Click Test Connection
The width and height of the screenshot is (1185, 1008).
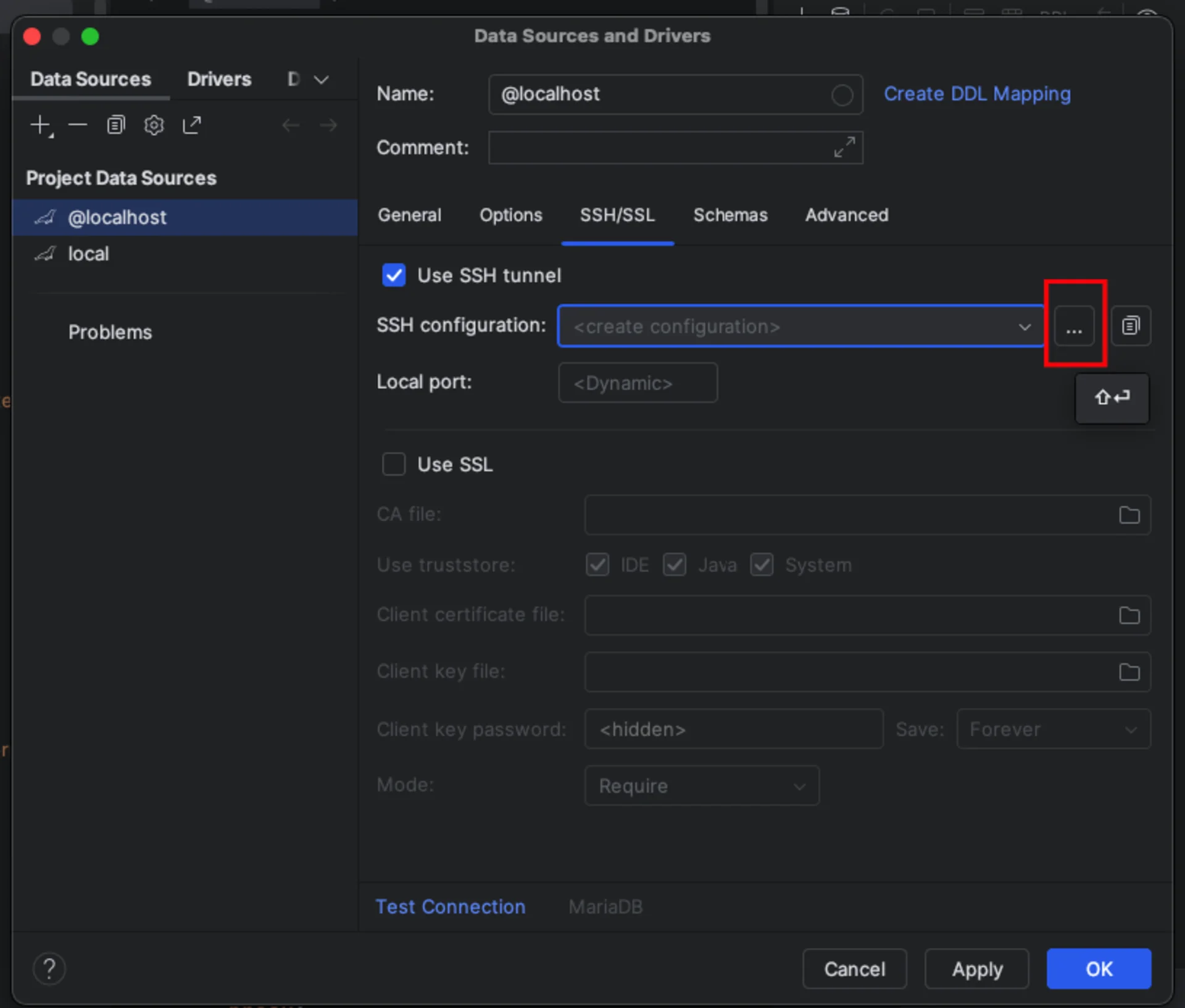[x=451, y=907]
